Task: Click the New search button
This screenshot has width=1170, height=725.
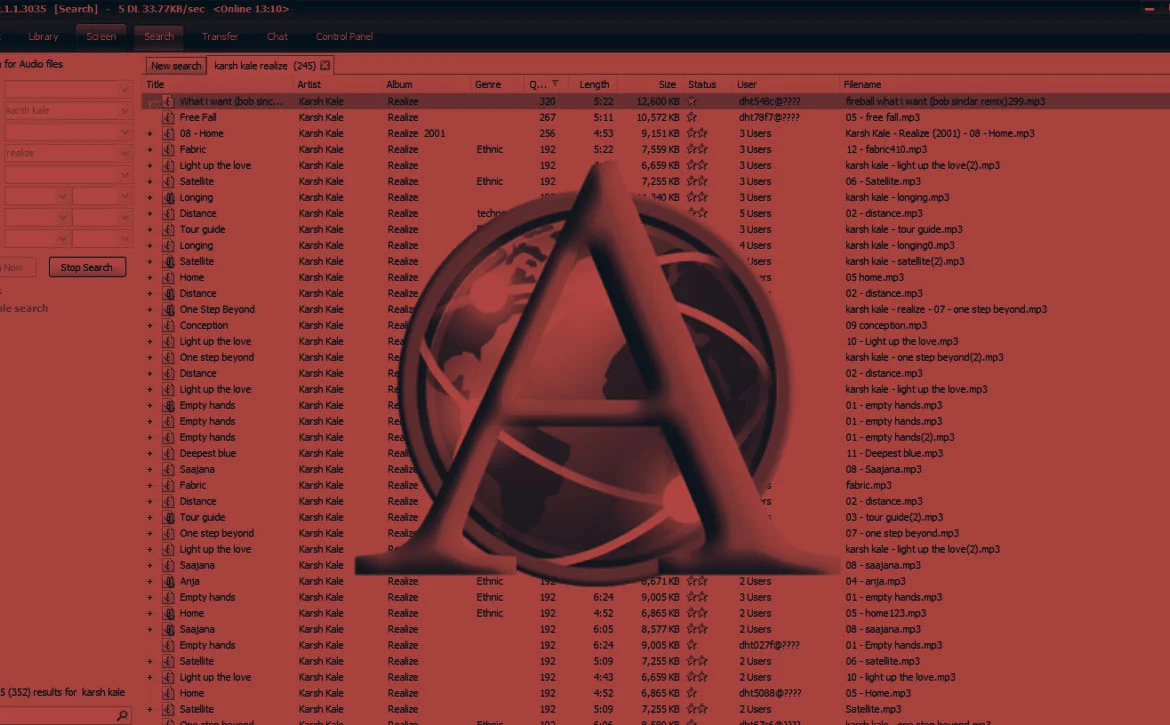Action: click(176, 66)
